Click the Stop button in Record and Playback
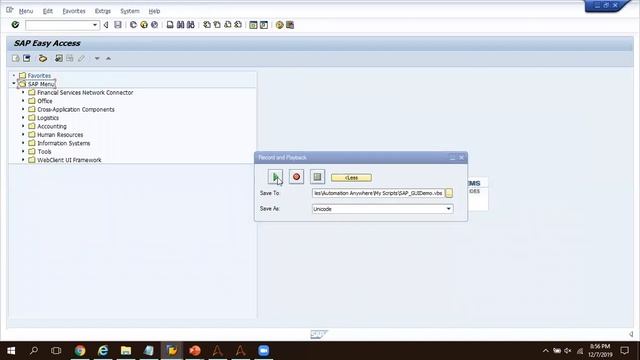Viewport: 640px width, 360px height. pos(317,177)
